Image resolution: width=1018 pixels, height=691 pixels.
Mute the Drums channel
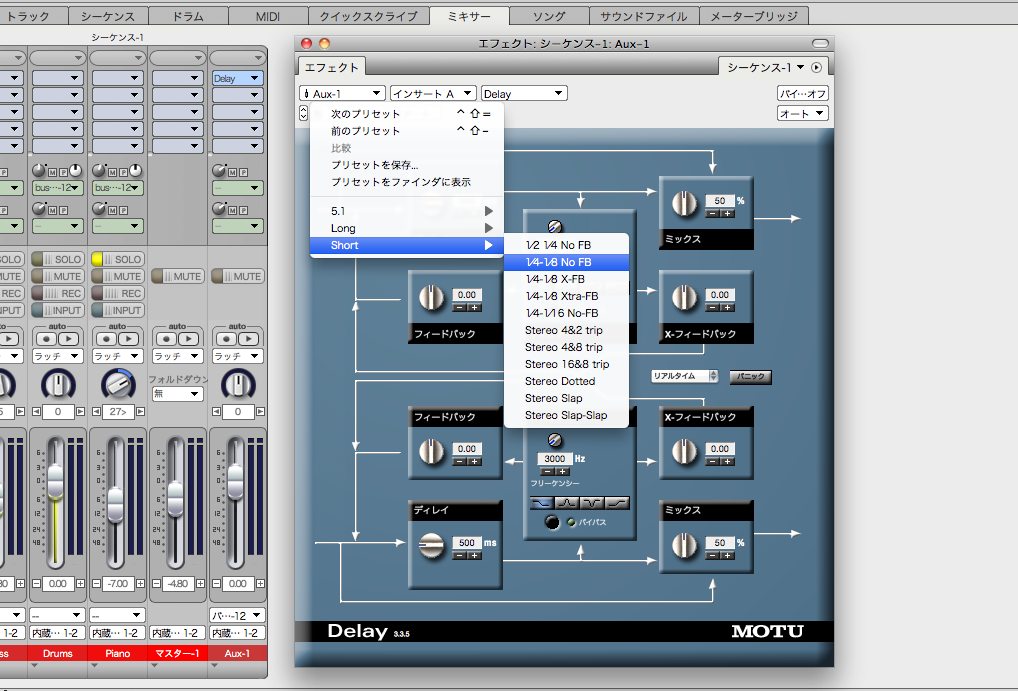click(56, 276)
